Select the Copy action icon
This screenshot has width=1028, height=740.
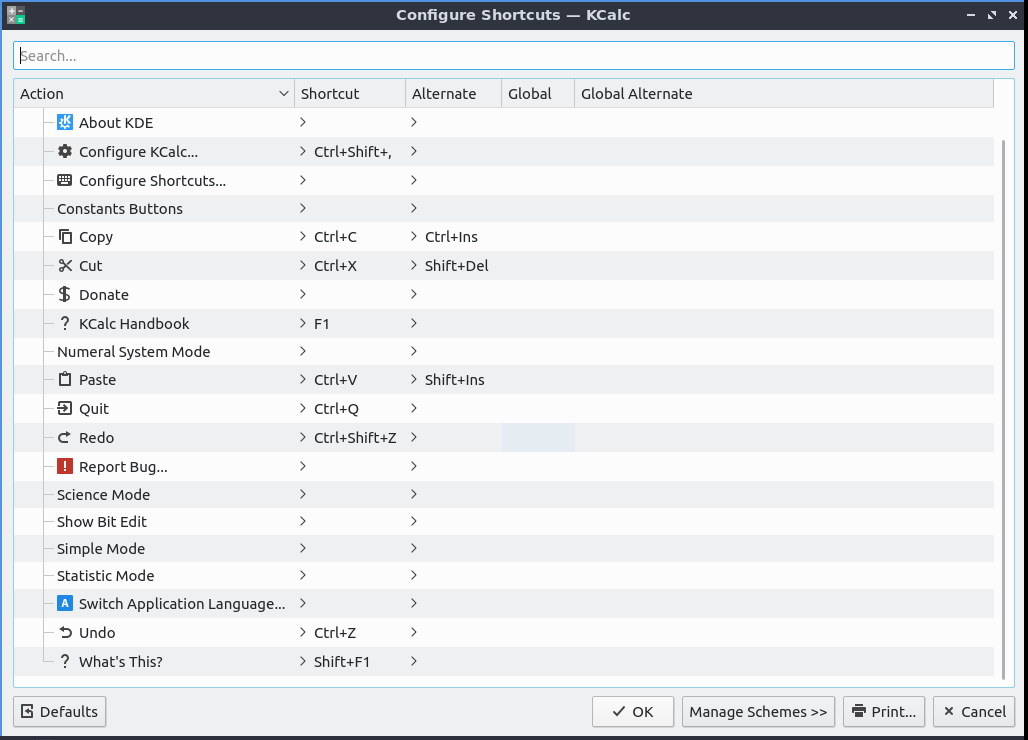point(65,237)
